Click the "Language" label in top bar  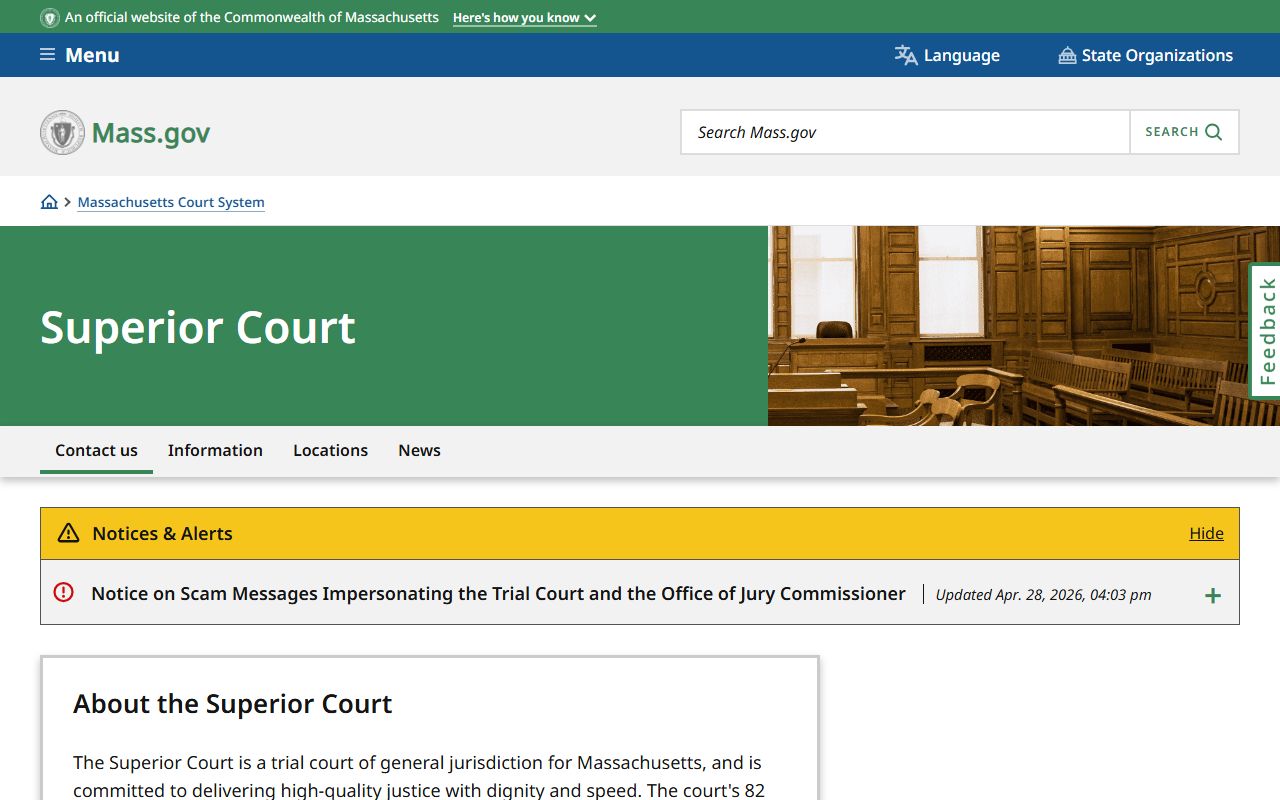(962, 55)
